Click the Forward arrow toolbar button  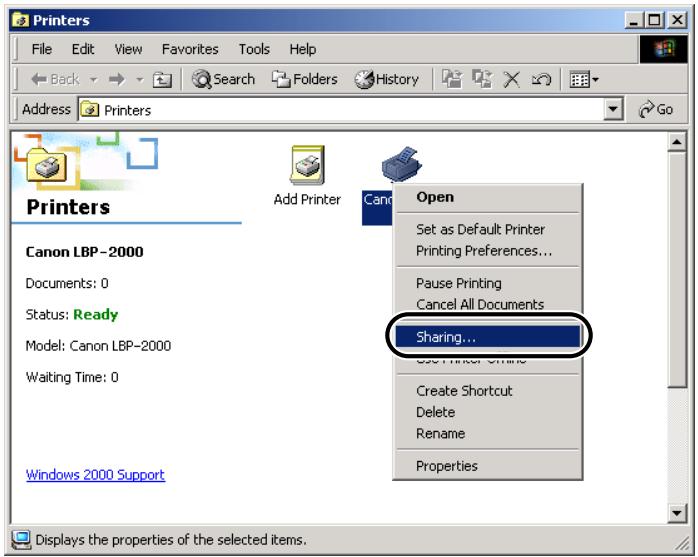click(117, 80)
